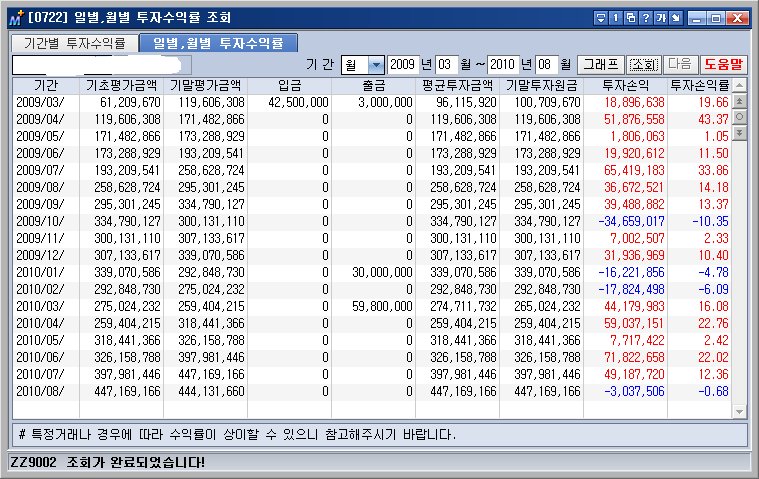Click the dropdown-menu icon in the title bar
The width and height of the screenshot is (759, 479).
click(x=601, y=18)
